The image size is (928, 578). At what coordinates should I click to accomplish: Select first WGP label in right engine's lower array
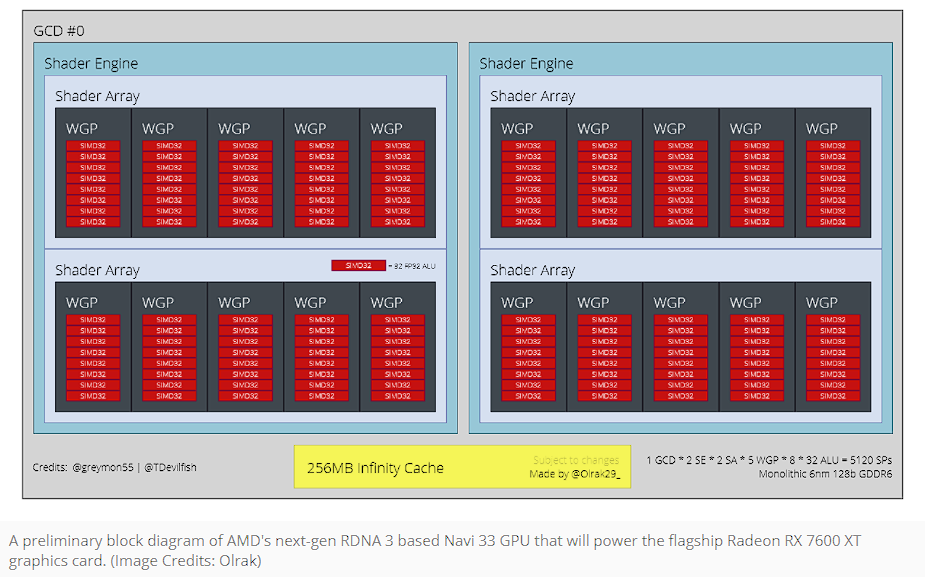[517, 303]
